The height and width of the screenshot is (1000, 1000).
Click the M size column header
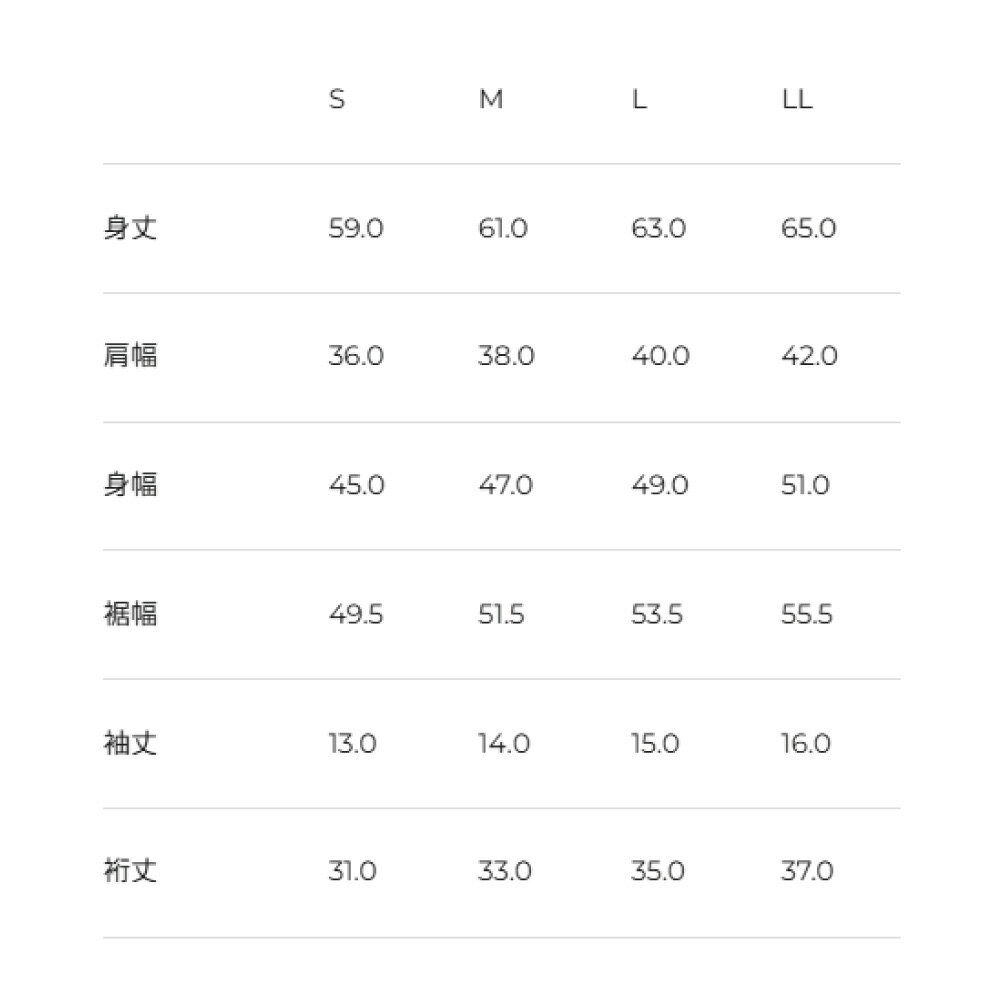[x=490, y=100]
